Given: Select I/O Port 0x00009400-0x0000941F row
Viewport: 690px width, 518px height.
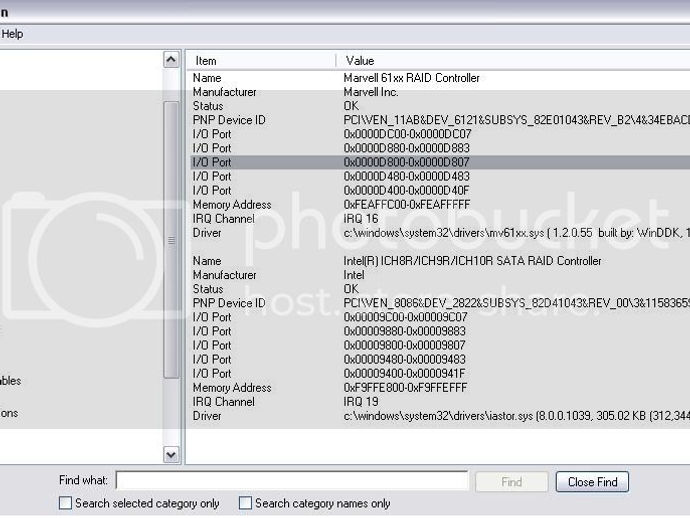Looking at the screenshot, I should point(440,374).
